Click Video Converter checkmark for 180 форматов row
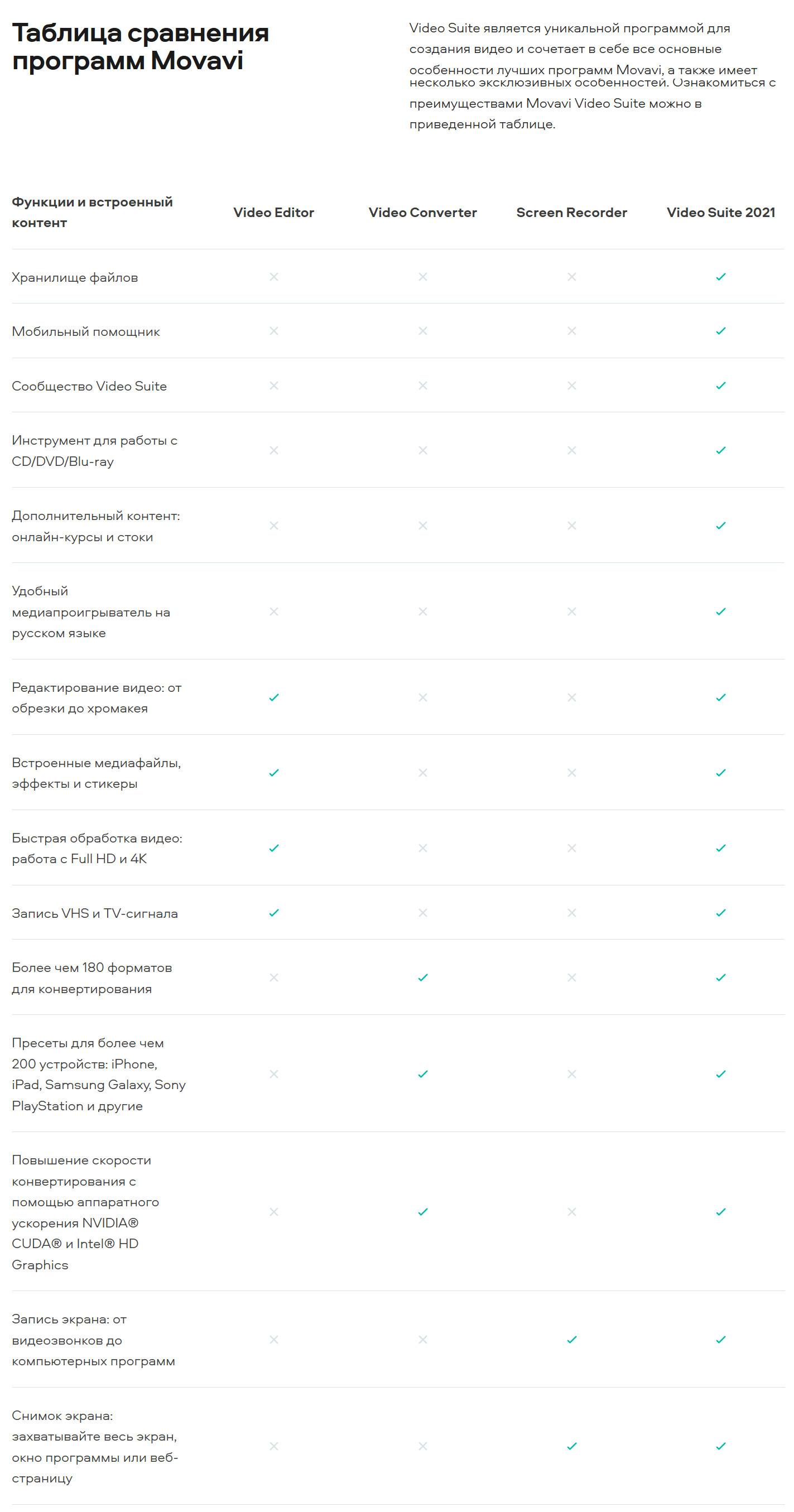The width and height of the screenshot is (794, 1512). pyautogui.click(x=422, y=977)
